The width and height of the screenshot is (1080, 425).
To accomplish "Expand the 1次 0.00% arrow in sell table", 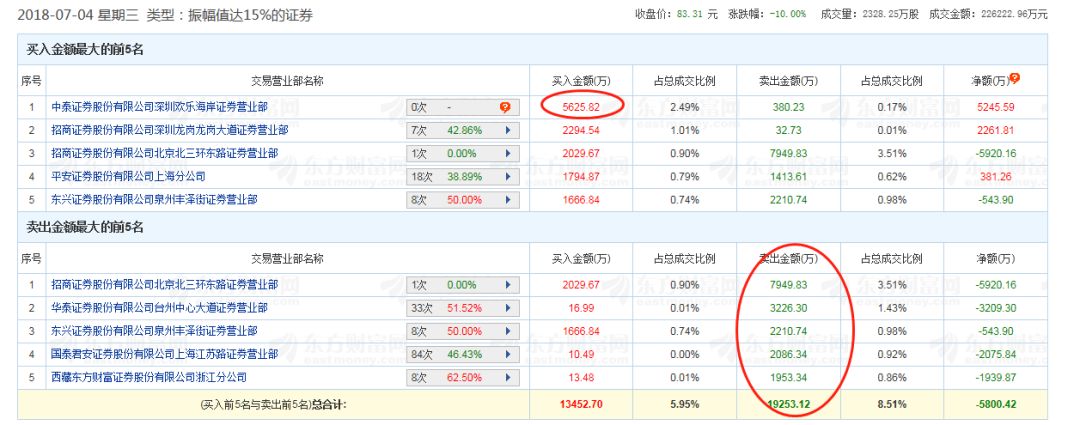I will tap(508, 285).
